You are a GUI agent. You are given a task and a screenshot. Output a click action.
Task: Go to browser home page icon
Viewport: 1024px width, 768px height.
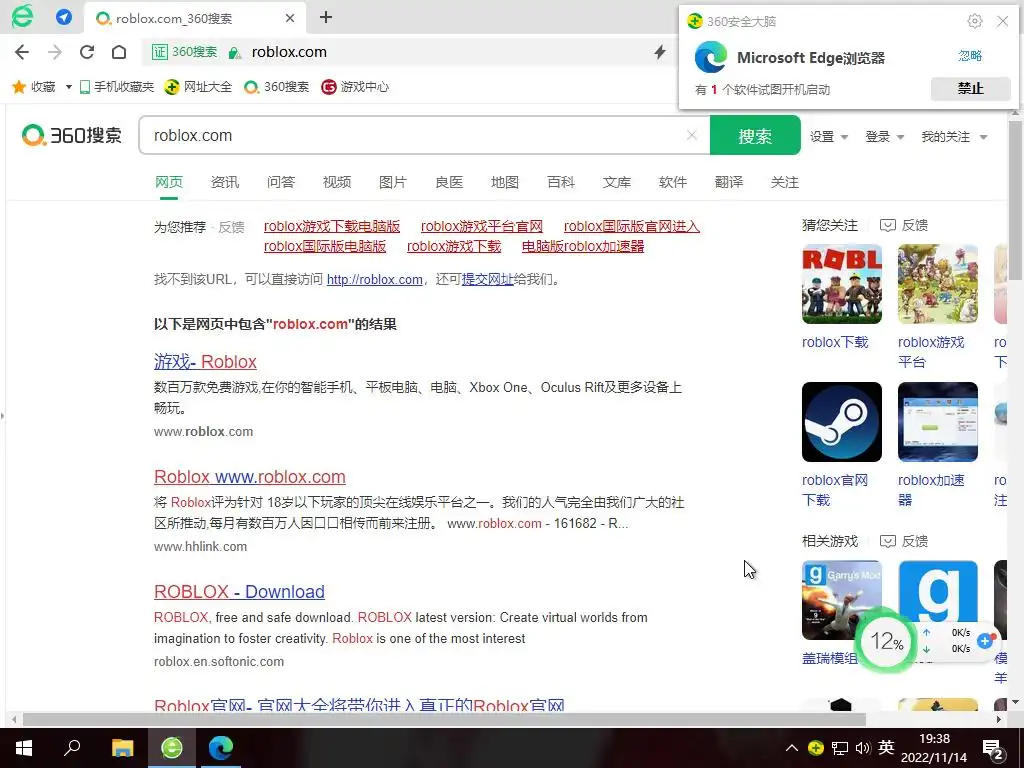(119, 52)
